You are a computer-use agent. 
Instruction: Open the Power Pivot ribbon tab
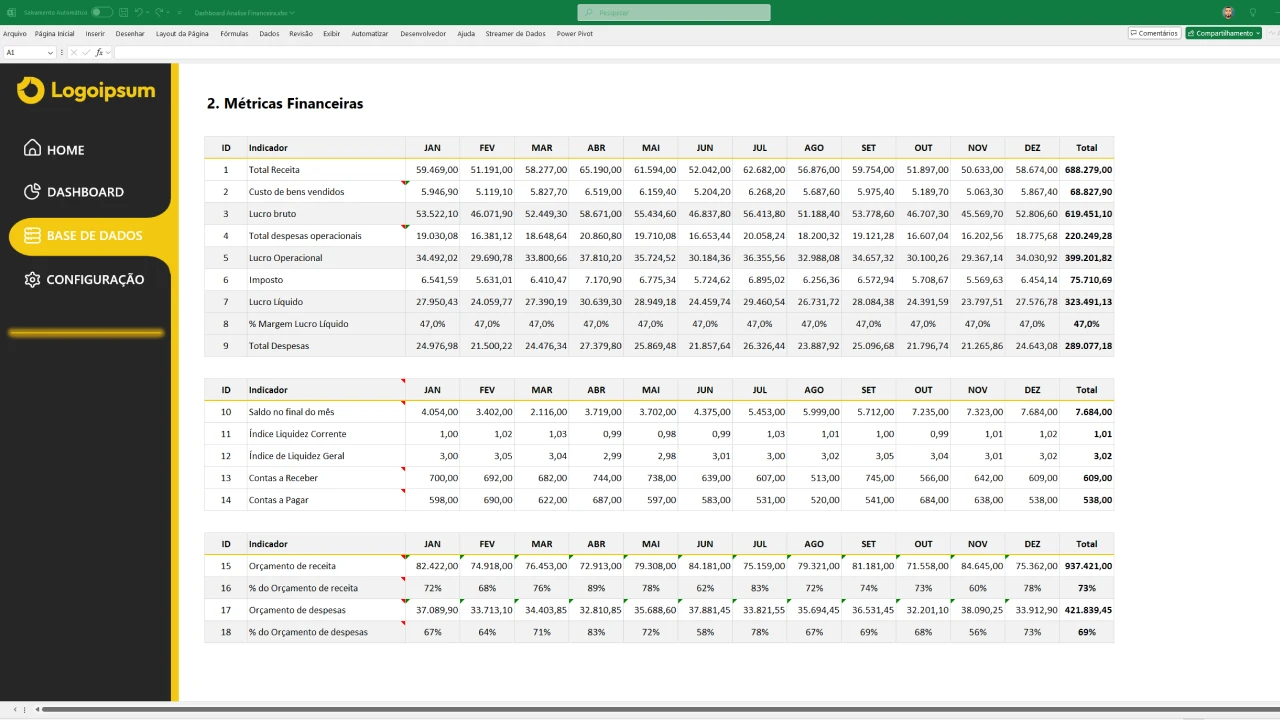tap(574, 33)
